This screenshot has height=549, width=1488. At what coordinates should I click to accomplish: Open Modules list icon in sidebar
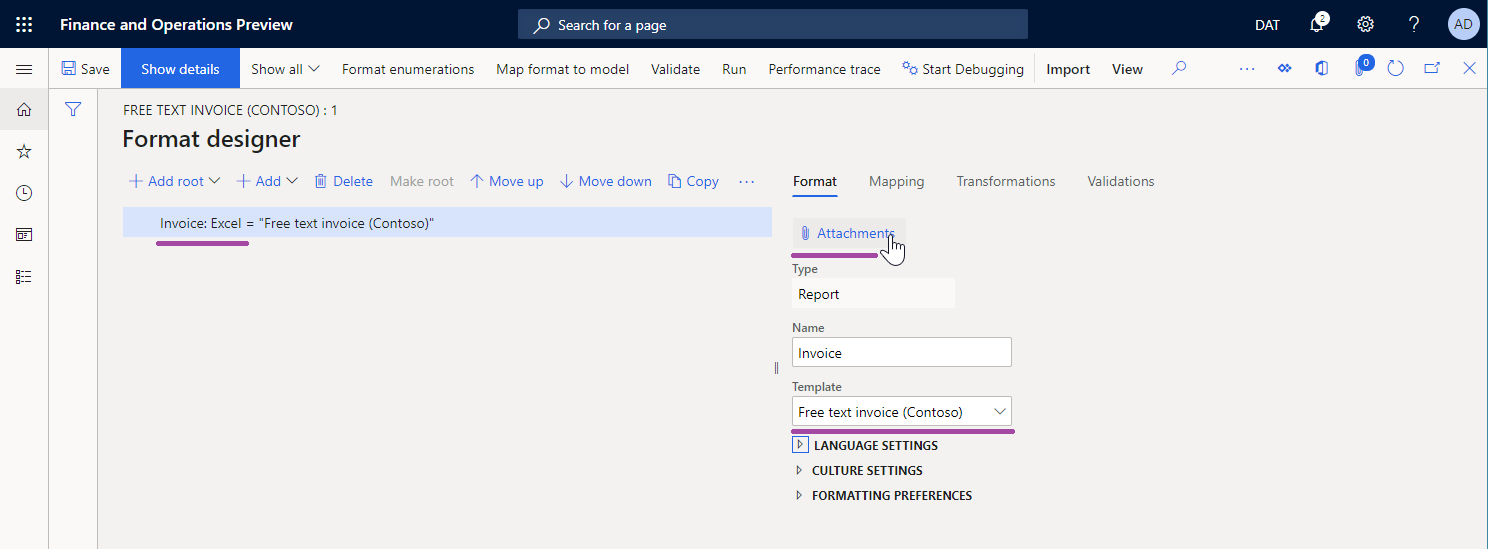point(24,277)
